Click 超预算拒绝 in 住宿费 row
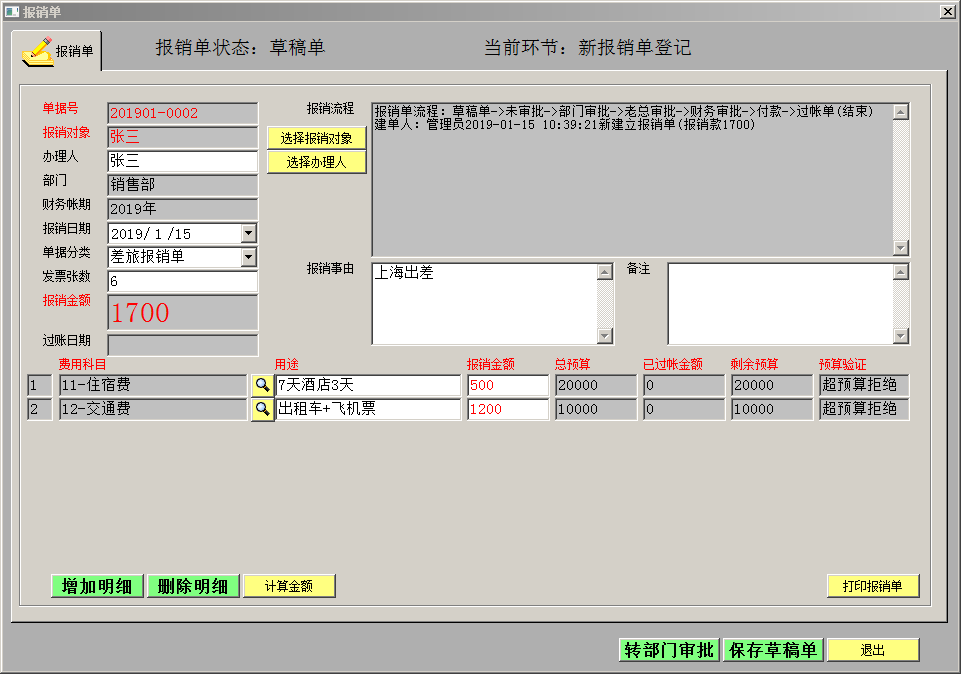Image resolution: width=961 pixels, height=674 pixels. pos(864,385)
